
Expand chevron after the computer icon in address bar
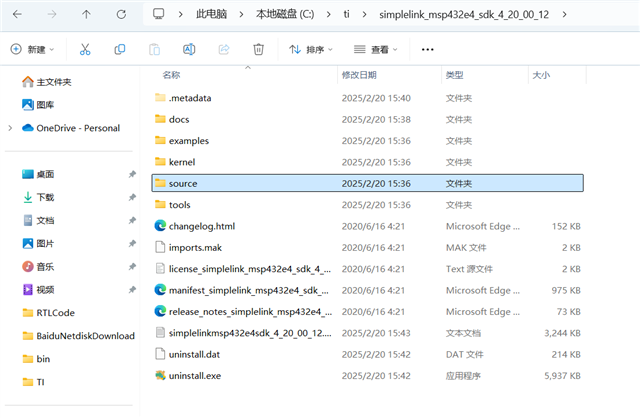[180, 15]
